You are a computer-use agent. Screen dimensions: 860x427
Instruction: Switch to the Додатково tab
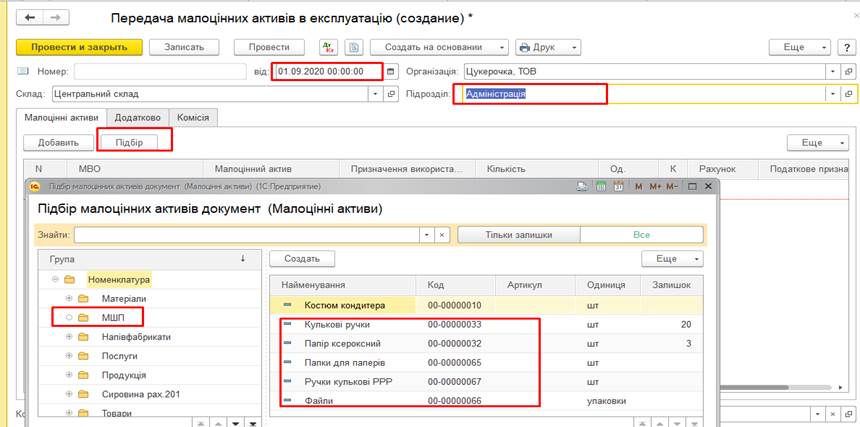pyautogui.click(x=137, y=117)
